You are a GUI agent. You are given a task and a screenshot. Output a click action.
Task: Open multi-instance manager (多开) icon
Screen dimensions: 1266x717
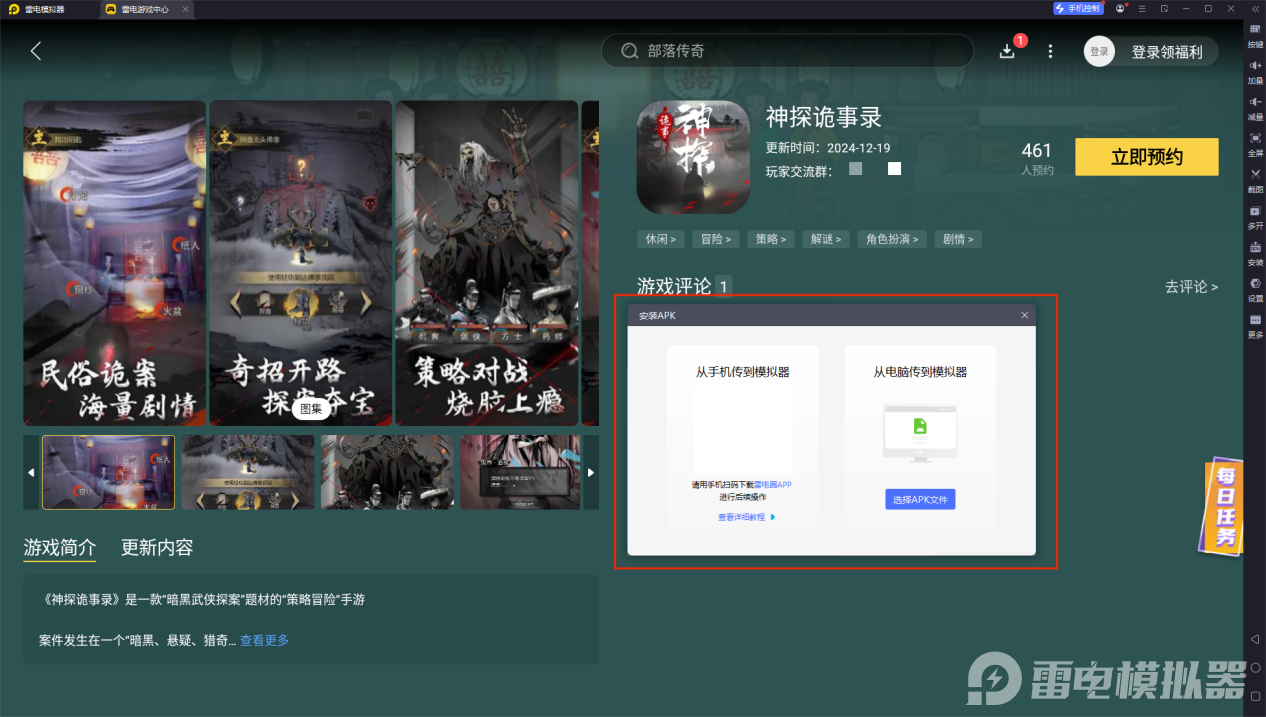1256,218
